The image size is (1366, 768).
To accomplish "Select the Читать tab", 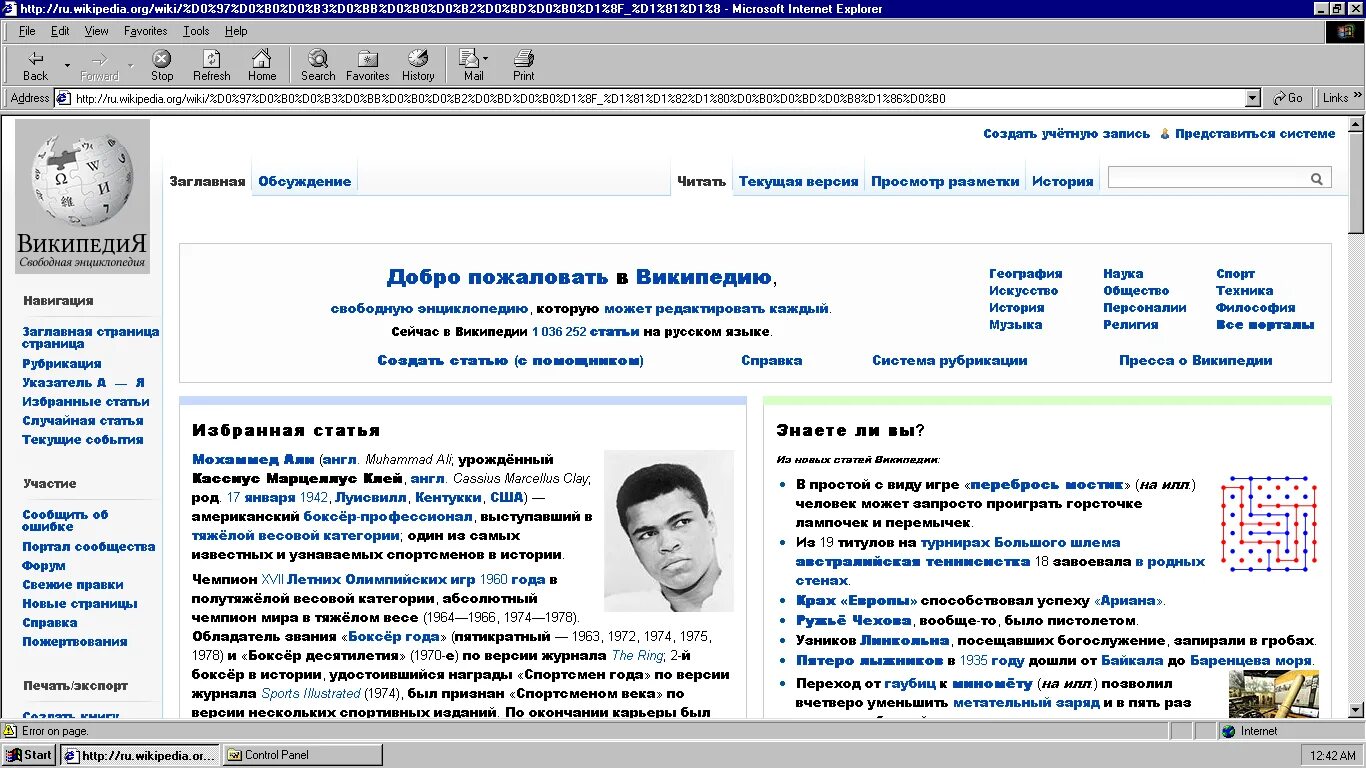I will 701,181.
